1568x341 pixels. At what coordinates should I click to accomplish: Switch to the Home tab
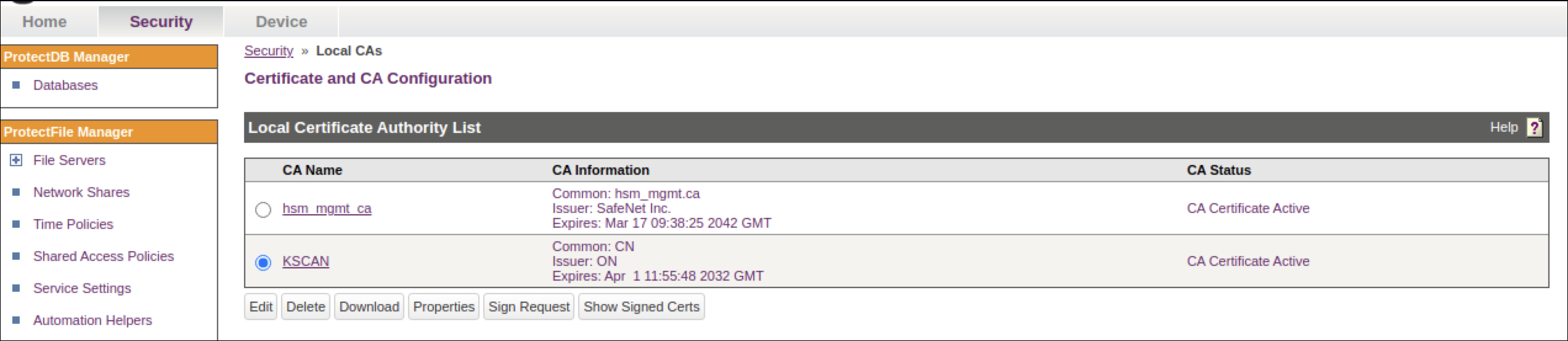(44, 22)
